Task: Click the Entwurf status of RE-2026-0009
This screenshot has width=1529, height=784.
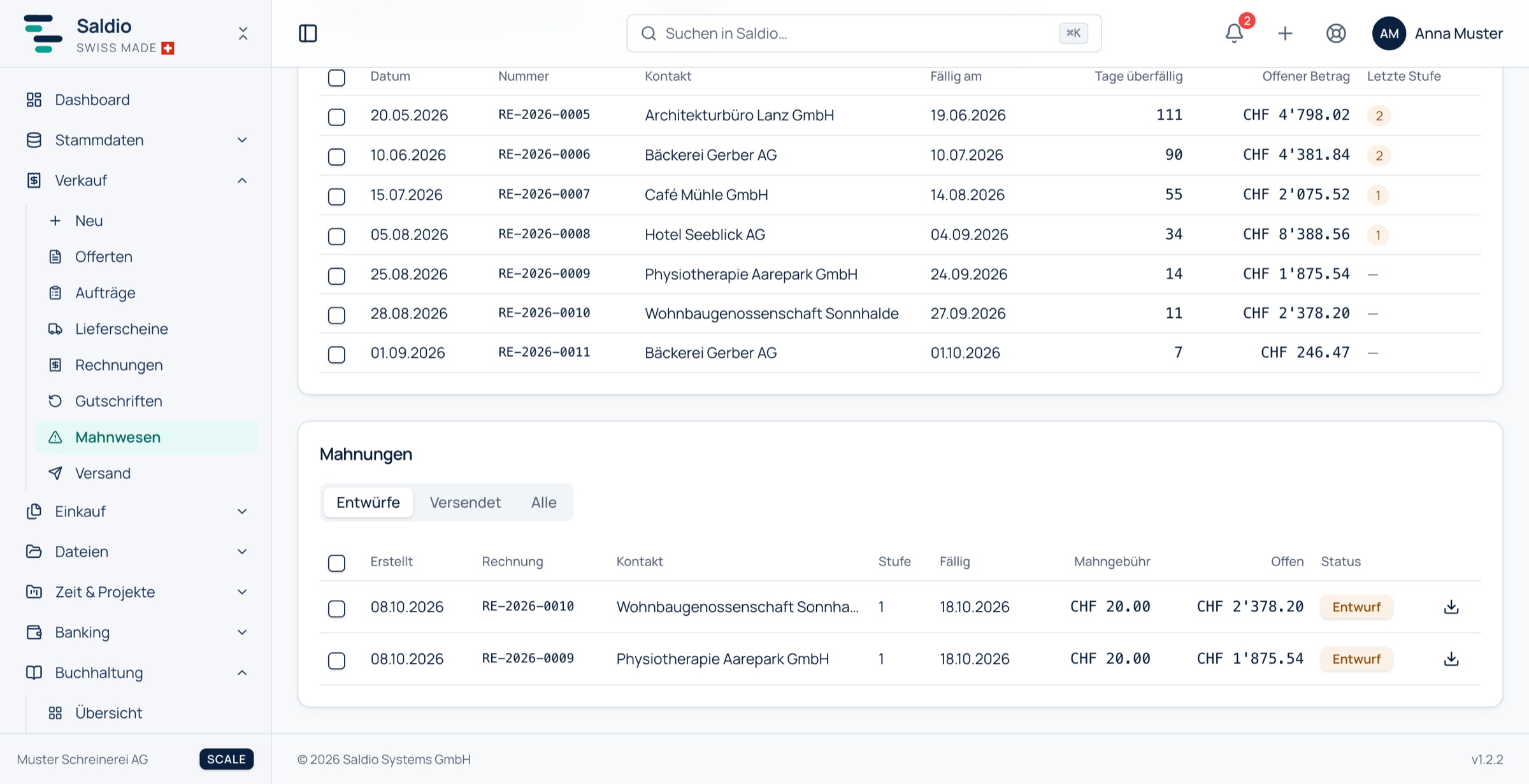Action: pyautogui.click(x=1356, y=659)
